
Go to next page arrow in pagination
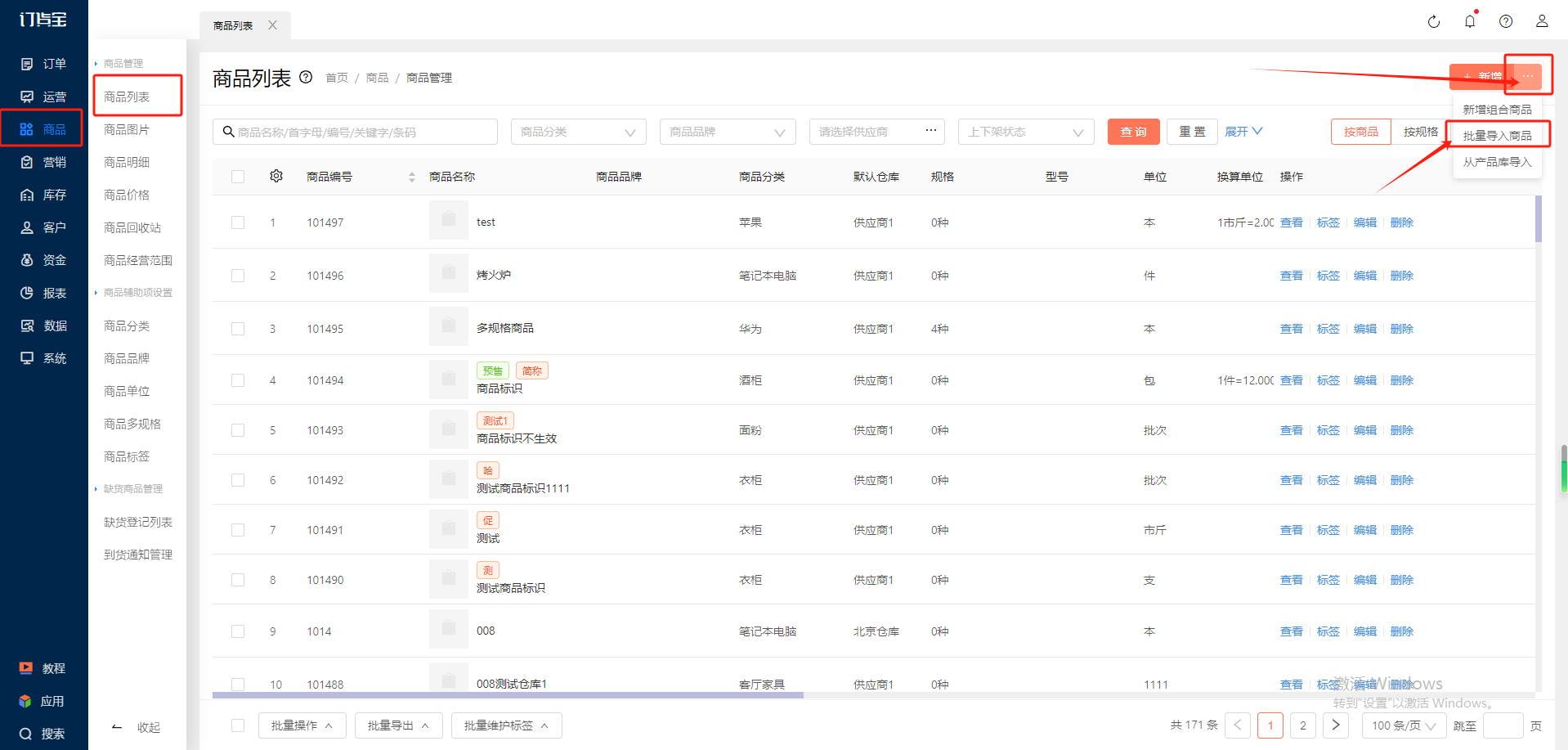[1336, 725]
